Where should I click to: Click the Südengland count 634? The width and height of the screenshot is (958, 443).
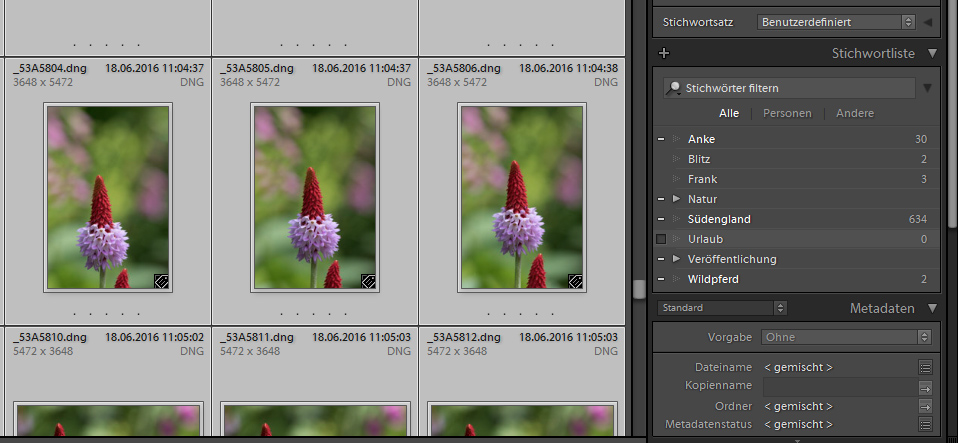coord(918,219)
